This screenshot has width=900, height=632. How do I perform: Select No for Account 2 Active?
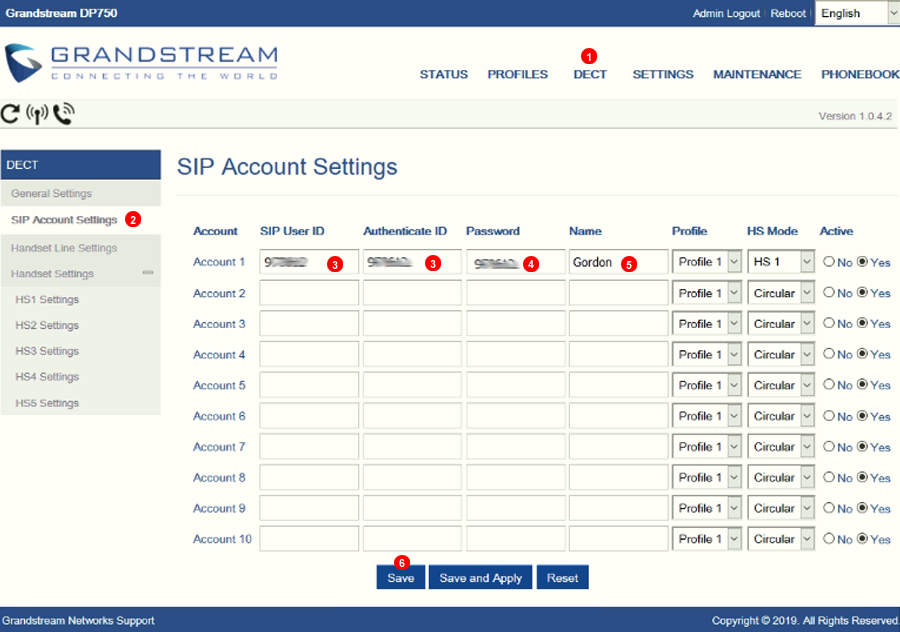(828, 292)
